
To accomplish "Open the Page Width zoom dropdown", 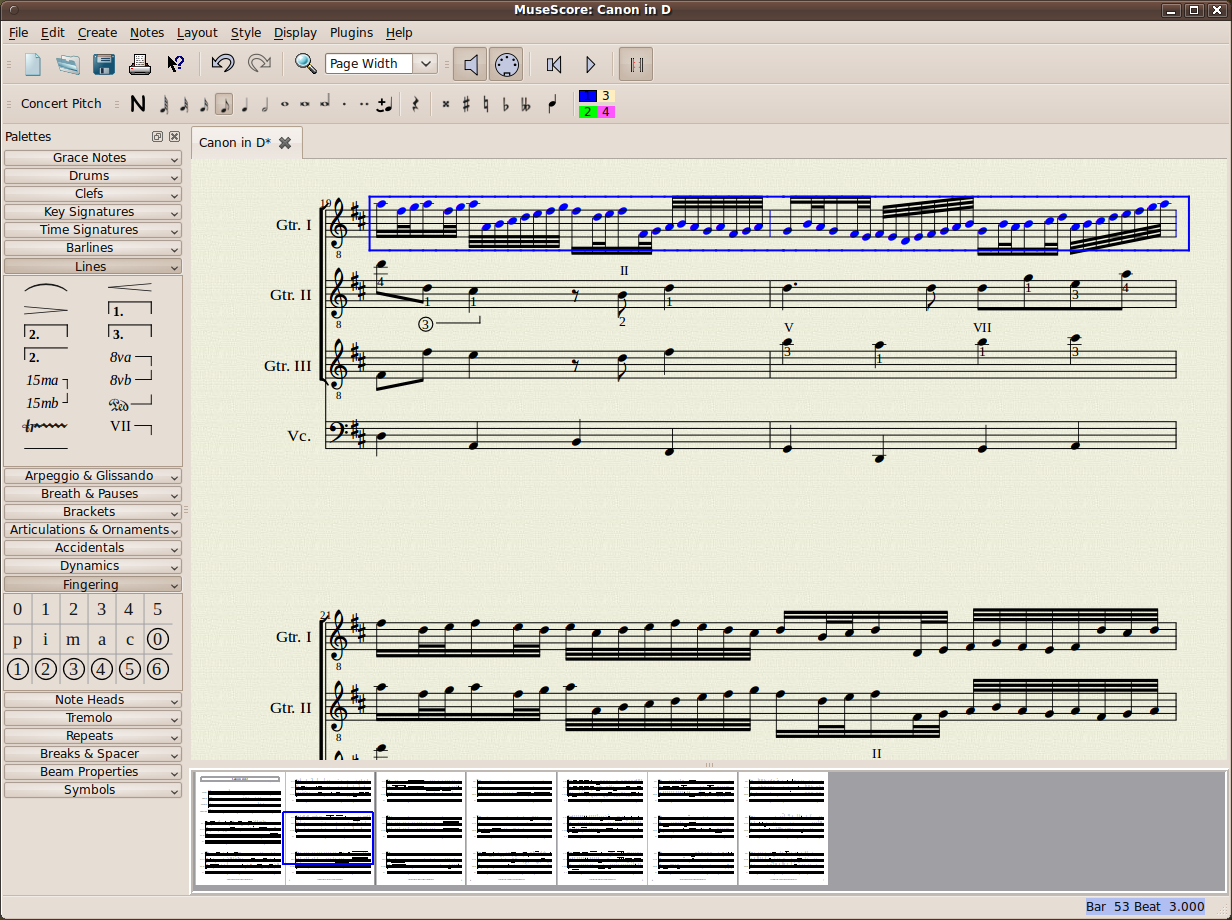I will [425, 63].
